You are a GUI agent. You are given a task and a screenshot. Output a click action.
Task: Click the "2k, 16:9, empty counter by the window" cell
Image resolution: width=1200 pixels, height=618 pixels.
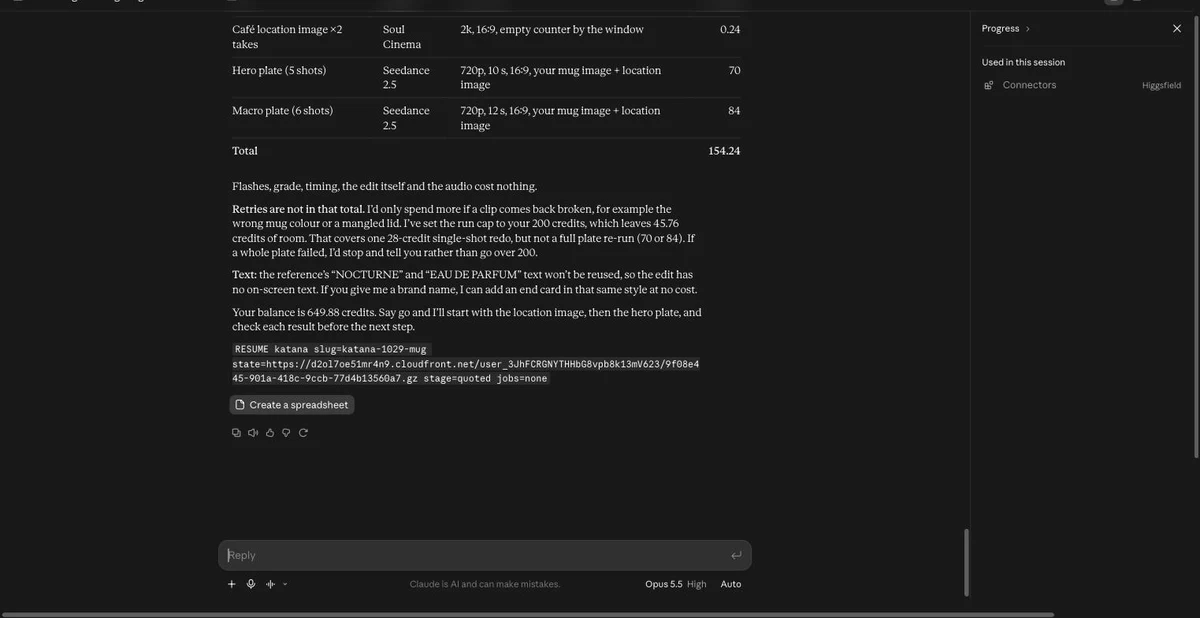[552, 30]
